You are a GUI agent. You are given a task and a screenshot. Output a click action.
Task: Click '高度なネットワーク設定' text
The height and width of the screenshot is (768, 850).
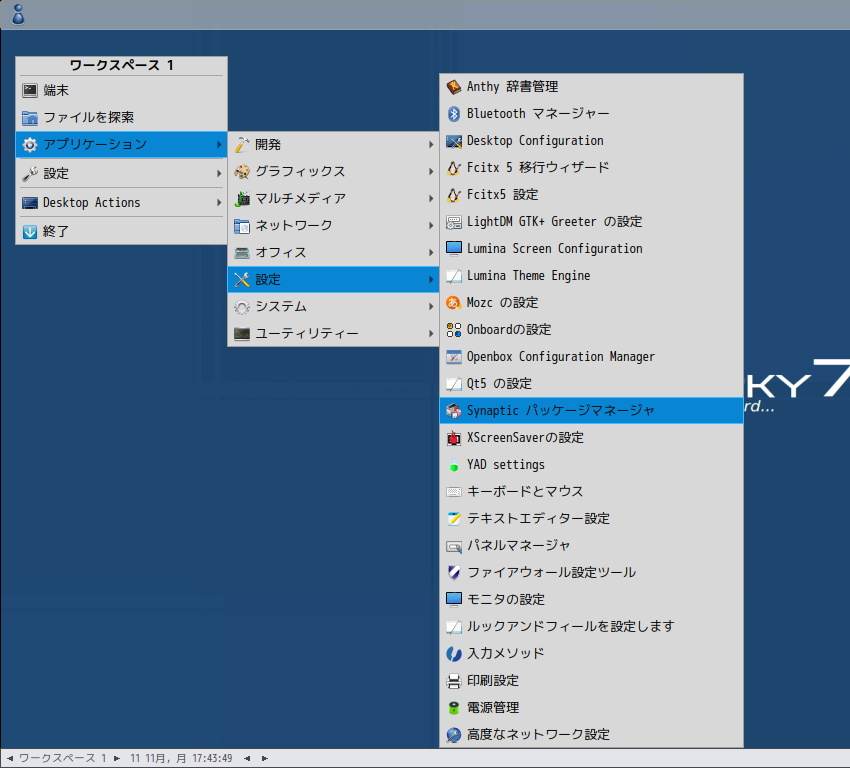[x=538, y=735]
